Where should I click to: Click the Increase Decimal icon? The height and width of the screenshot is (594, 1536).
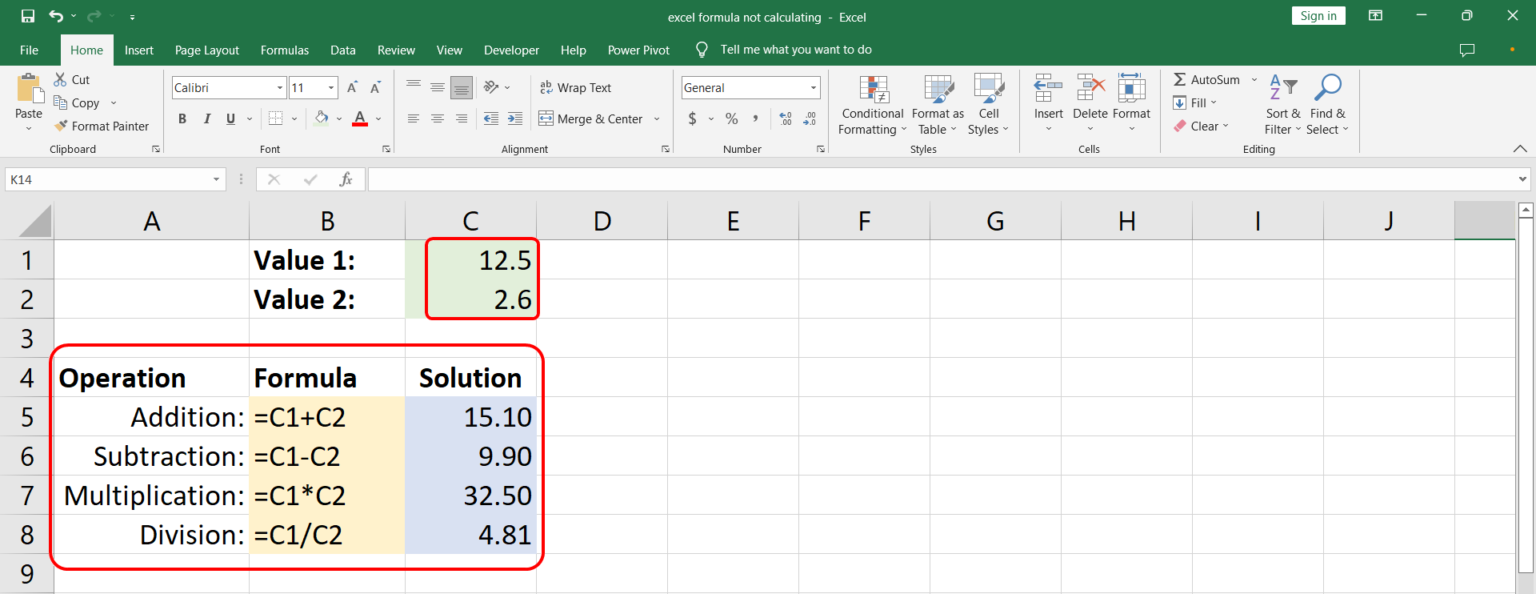[784, 118]
